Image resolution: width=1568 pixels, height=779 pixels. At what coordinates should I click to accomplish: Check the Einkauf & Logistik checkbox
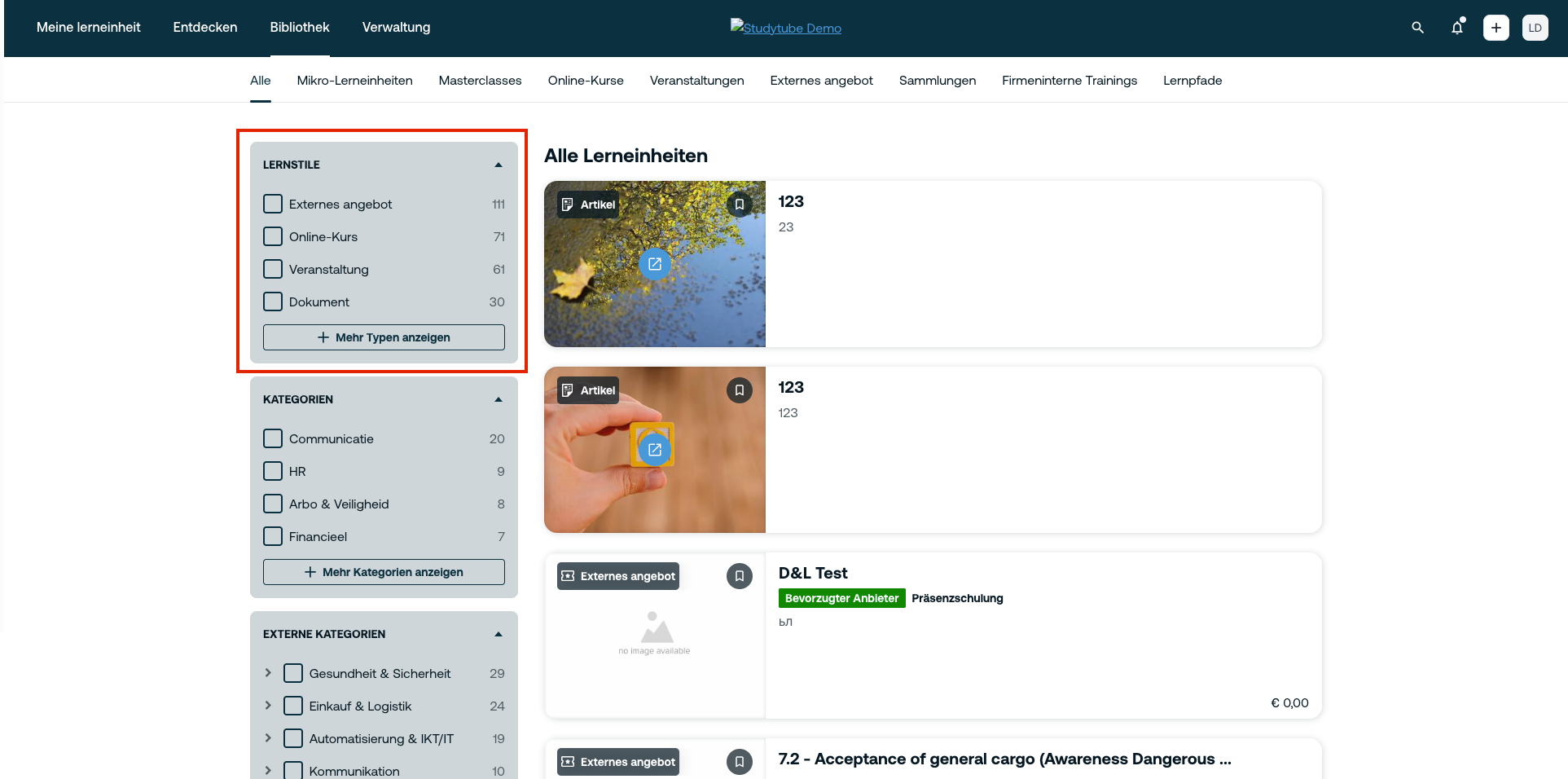293,706
